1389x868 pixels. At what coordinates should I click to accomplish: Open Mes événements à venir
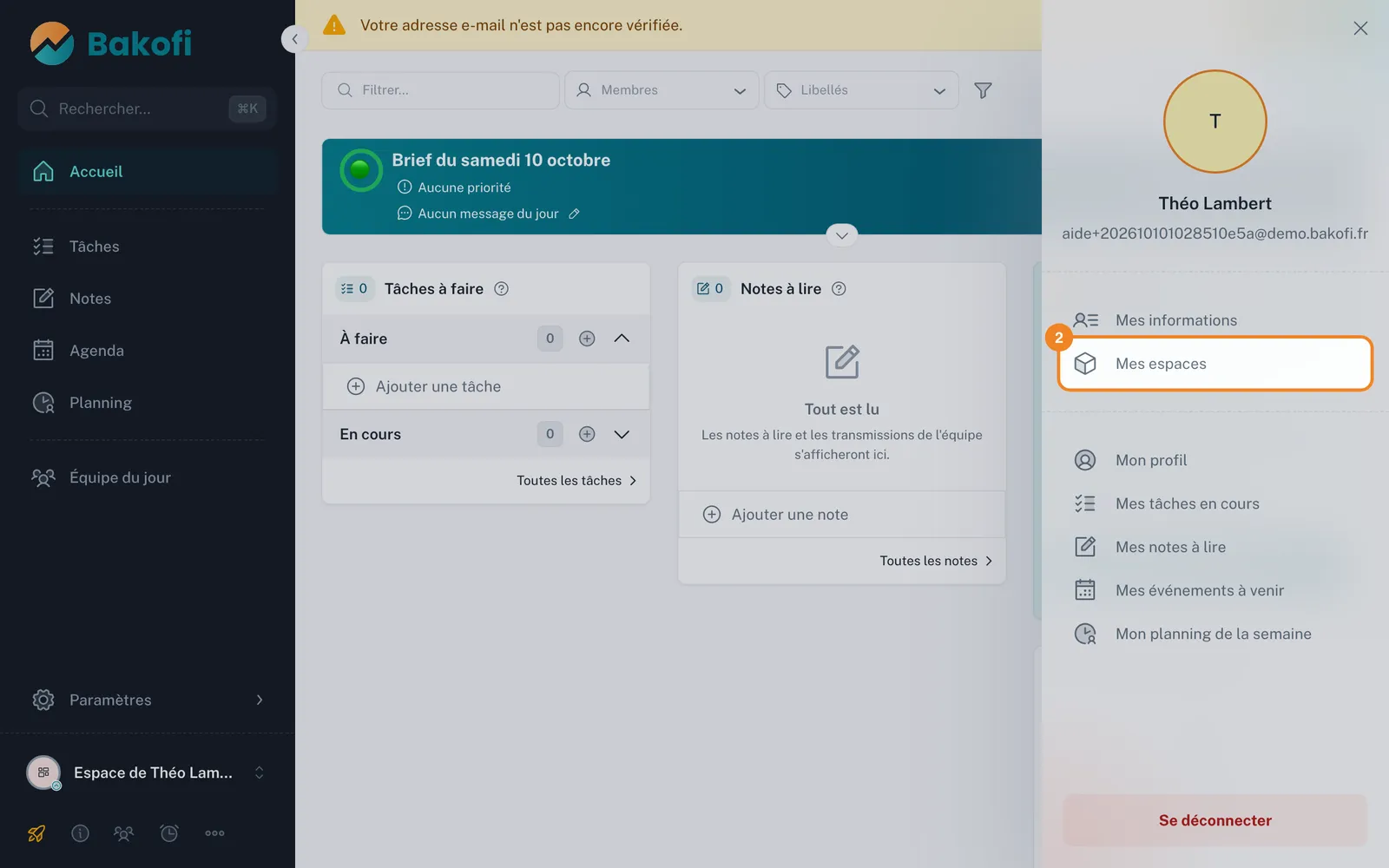point(1215,590)
